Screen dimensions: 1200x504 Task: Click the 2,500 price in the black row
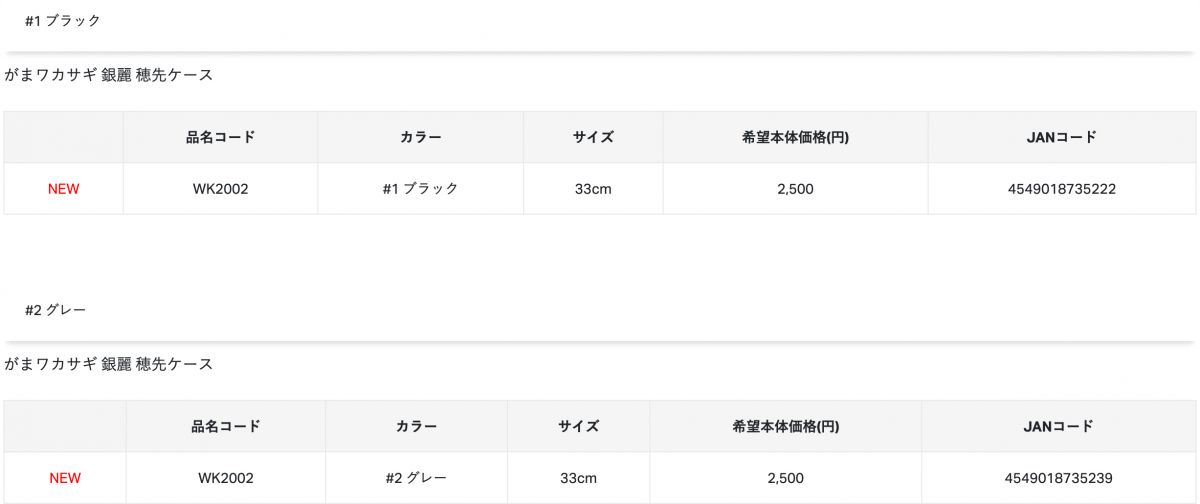coord(795,189)
